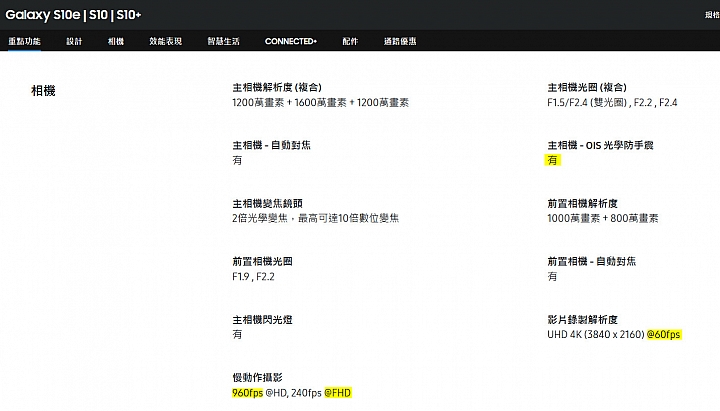This screenshot has width=720, height=411.
Task: Open the 相機 navigation tab
Action: point(116,41)
